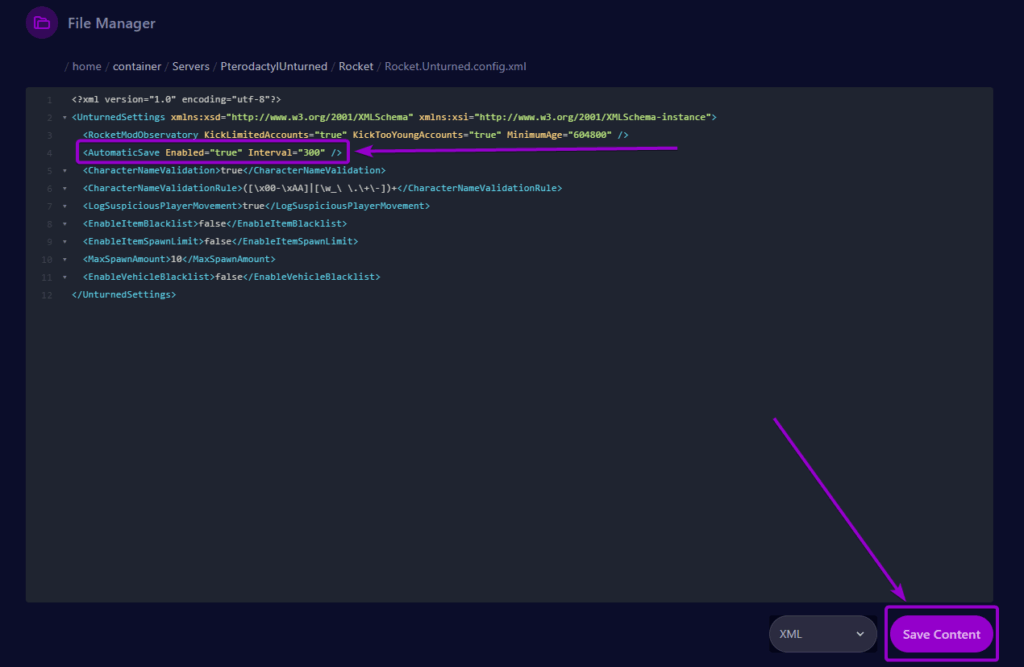Click the AutomaticSave Enabled "true" value
Image resolution: width=1024 pixels, height=667 pixels.
click(226, 152)
